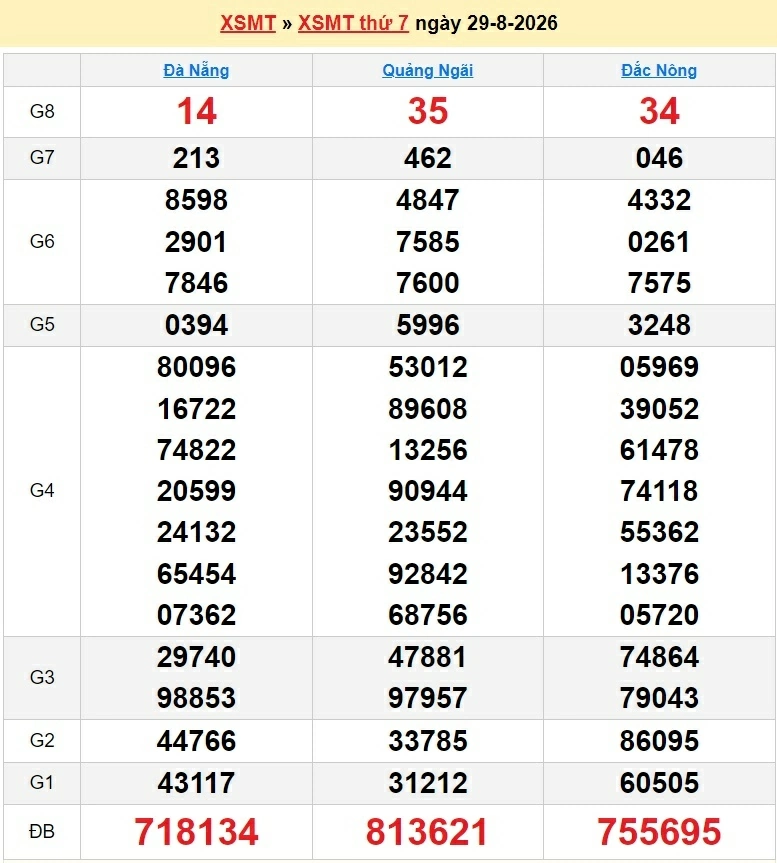Open the XSMT breadcrumb link
This screenshot has height=863, width=777.
click(248, 23)
